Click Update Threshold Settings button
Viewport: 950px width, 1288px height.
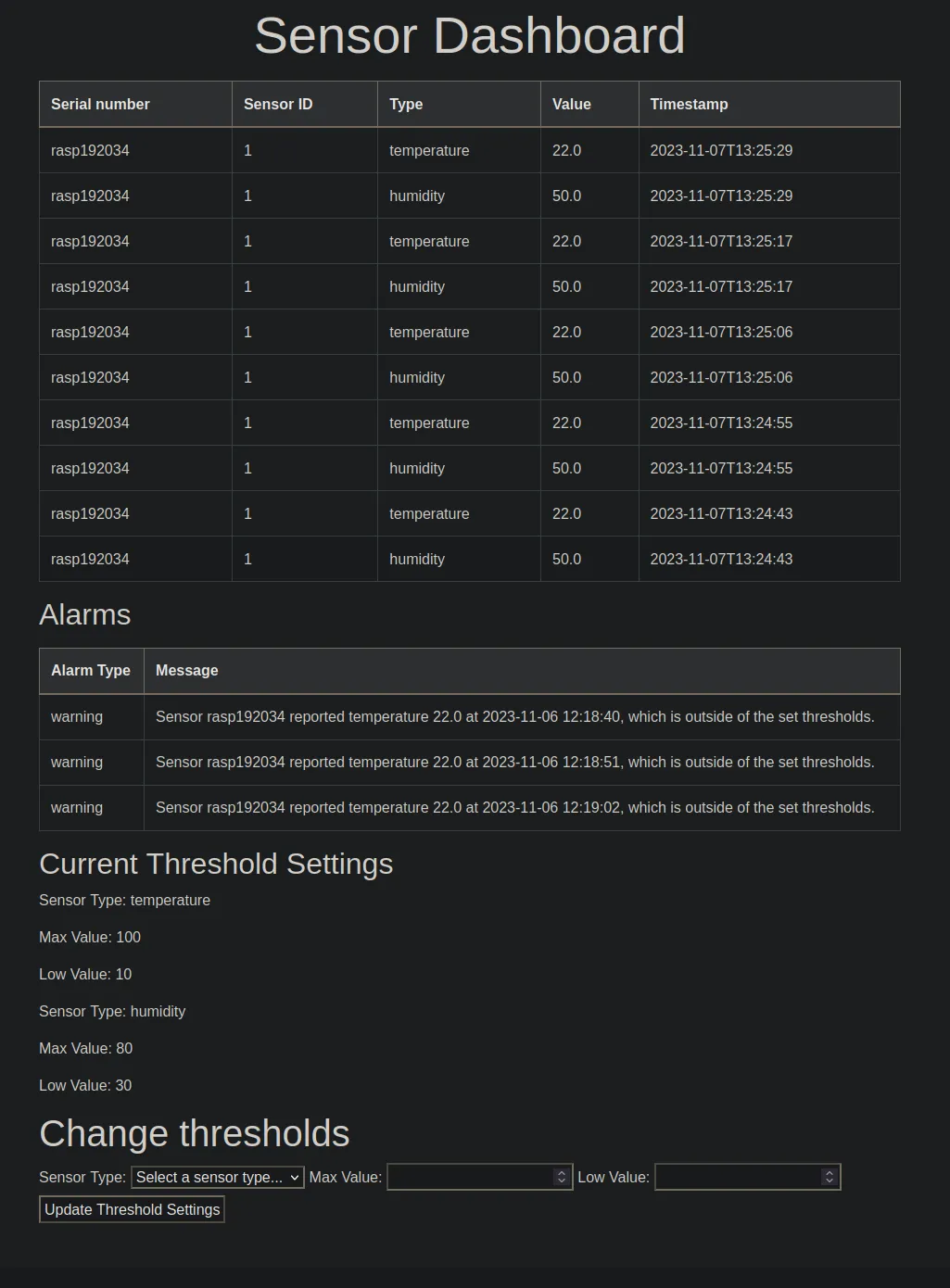(x=132, y=1209)
